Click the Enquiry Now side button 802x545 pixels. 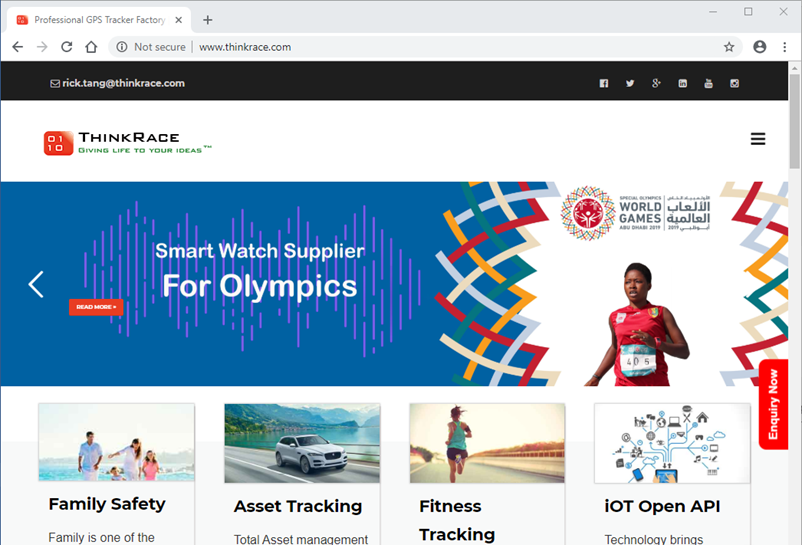point(773,404)
